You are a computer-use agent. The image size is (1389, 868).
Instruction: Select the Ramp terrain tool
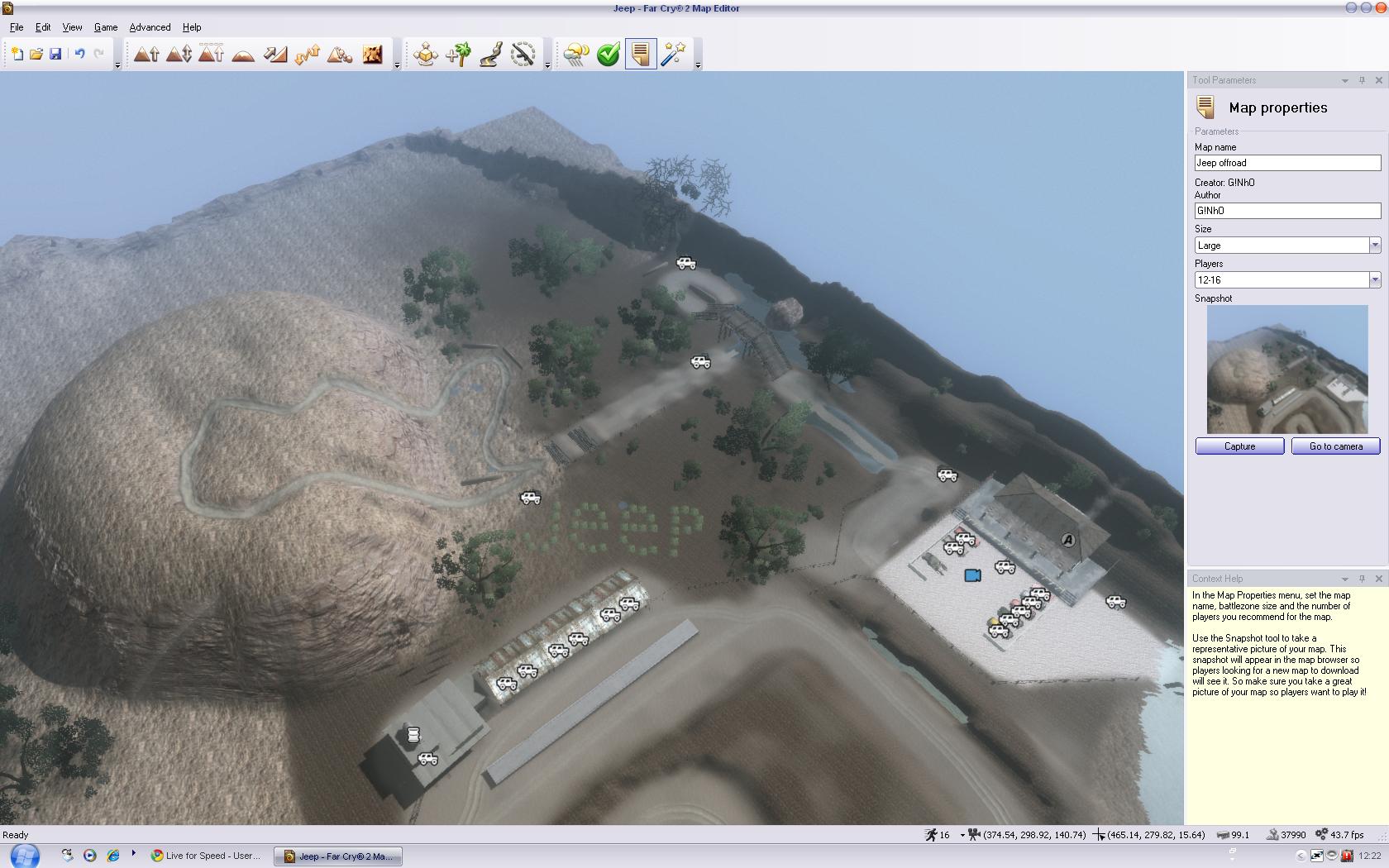point(275,55)
